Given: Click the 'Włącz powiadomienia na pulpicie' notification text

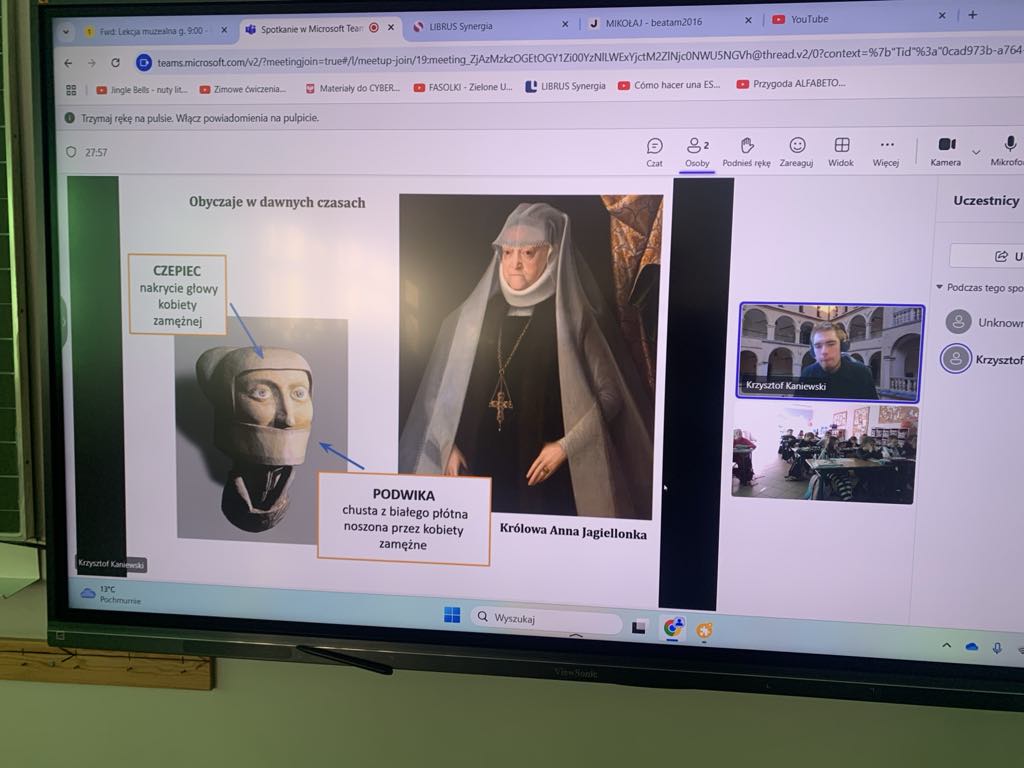Looking at the screenshot, I should [x=248, y=118].
